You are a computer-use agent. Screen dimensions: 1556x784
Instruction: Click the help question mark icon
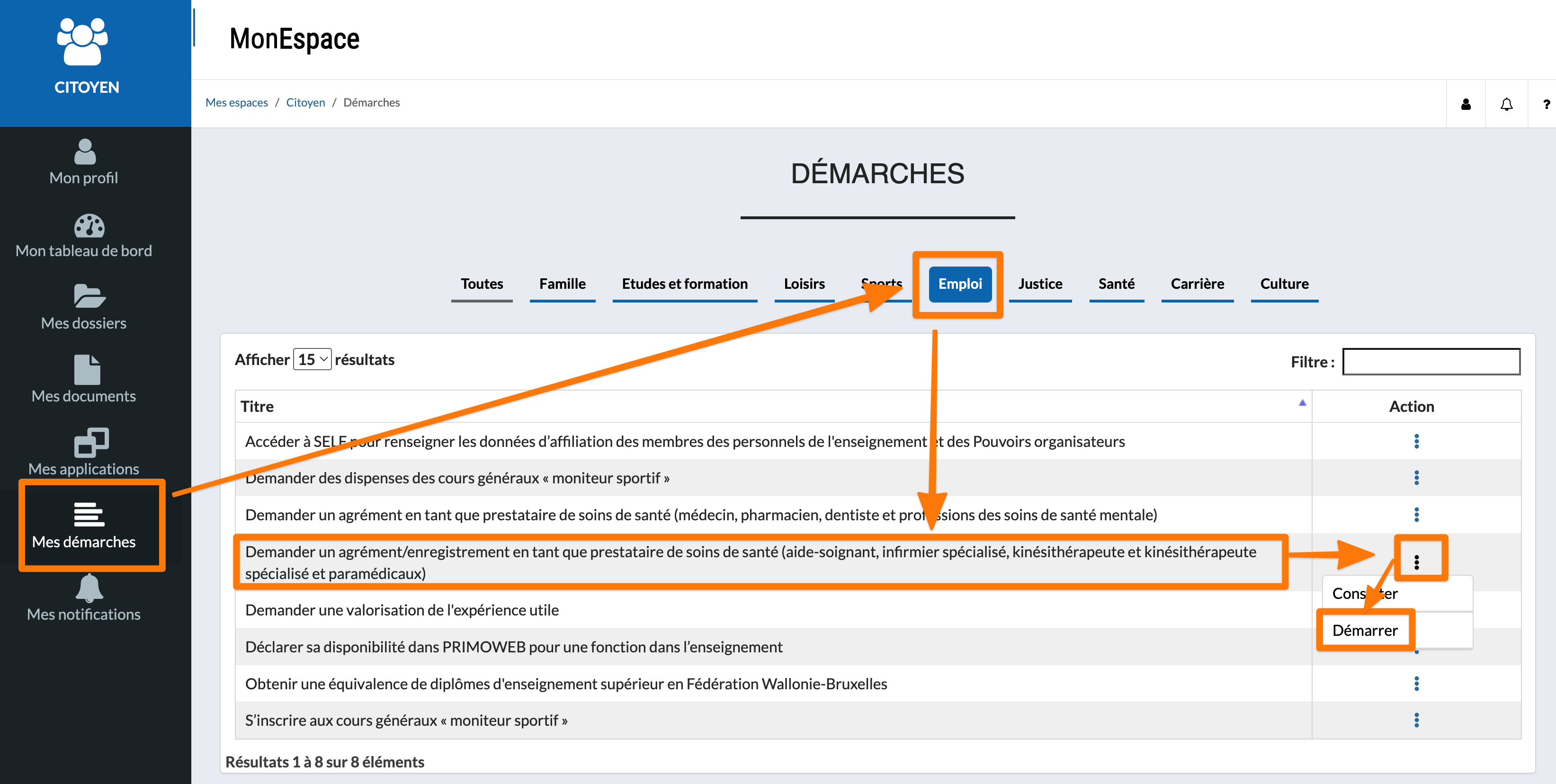[1547, 104]
